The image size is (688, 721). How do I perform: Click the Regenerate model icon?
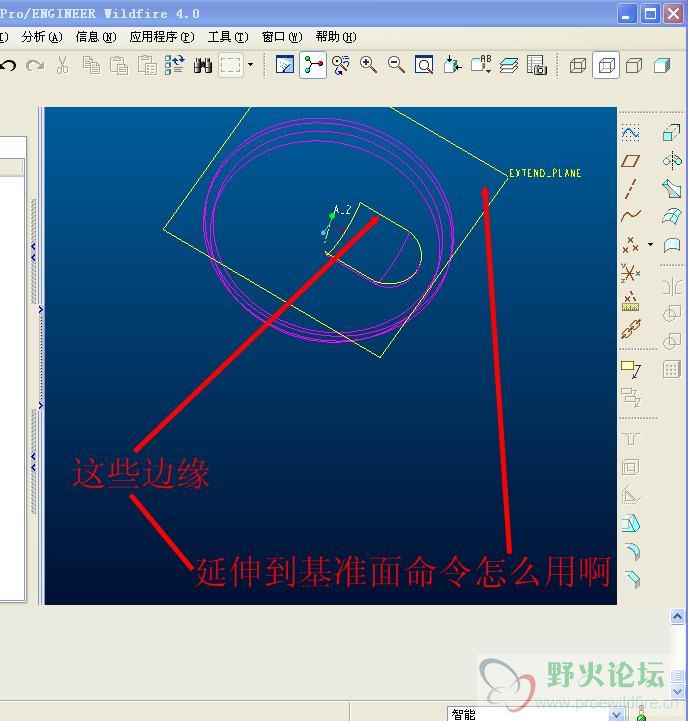[x=175, y=65]
